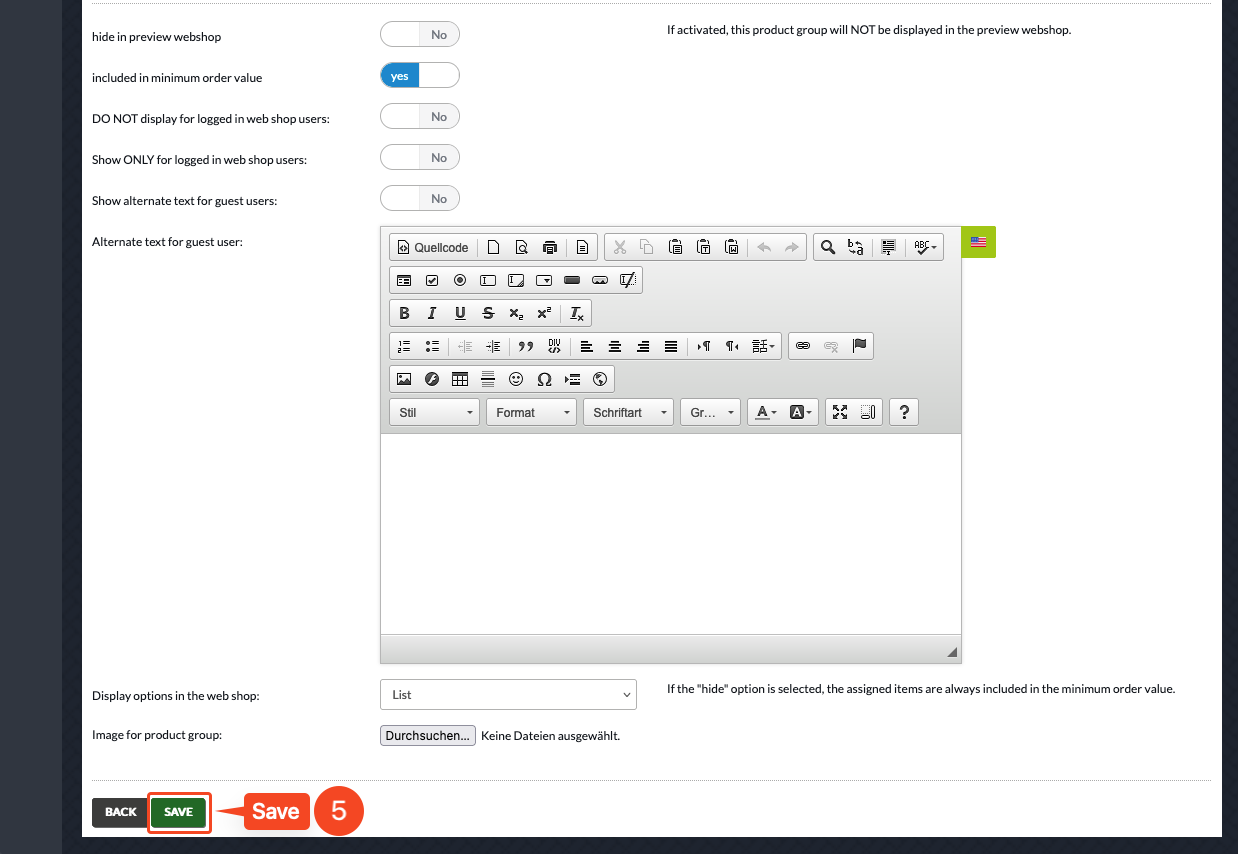Insert a bulleted list
The width and height of the screenshot is (1238, 854).
click(x=432, y=346)
